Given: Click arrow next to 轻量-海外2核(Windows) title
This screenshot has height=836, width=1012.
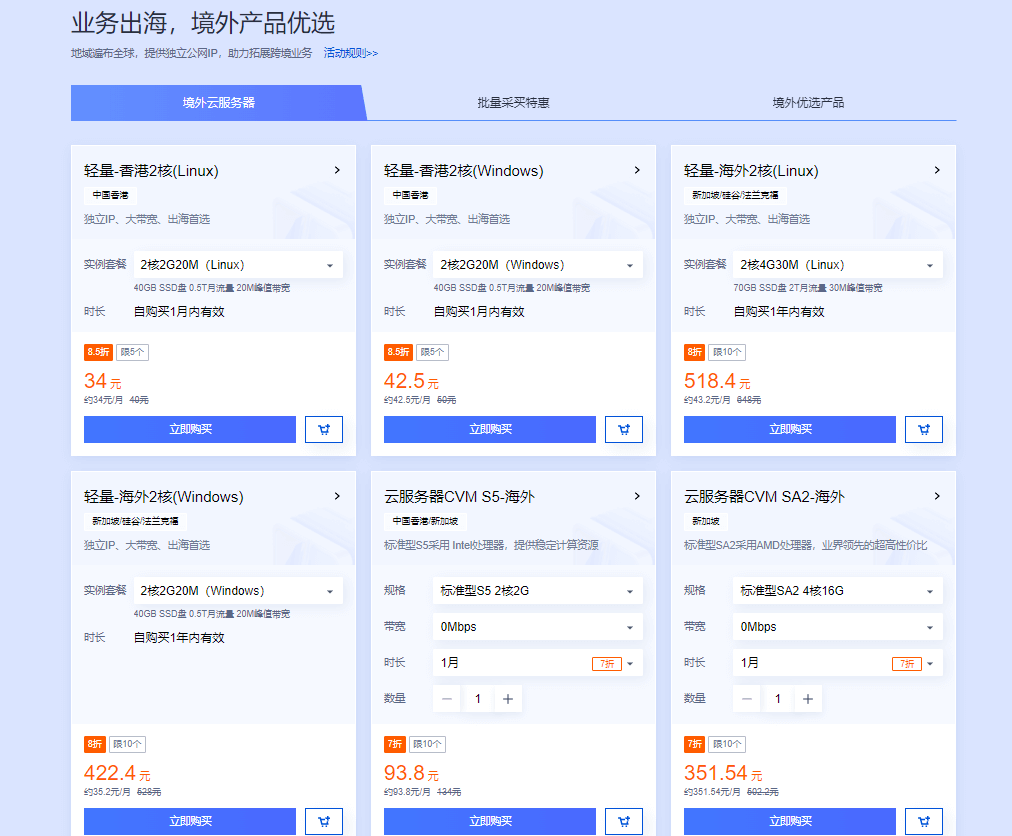Looking at the screenshot, I should (337, 496).
